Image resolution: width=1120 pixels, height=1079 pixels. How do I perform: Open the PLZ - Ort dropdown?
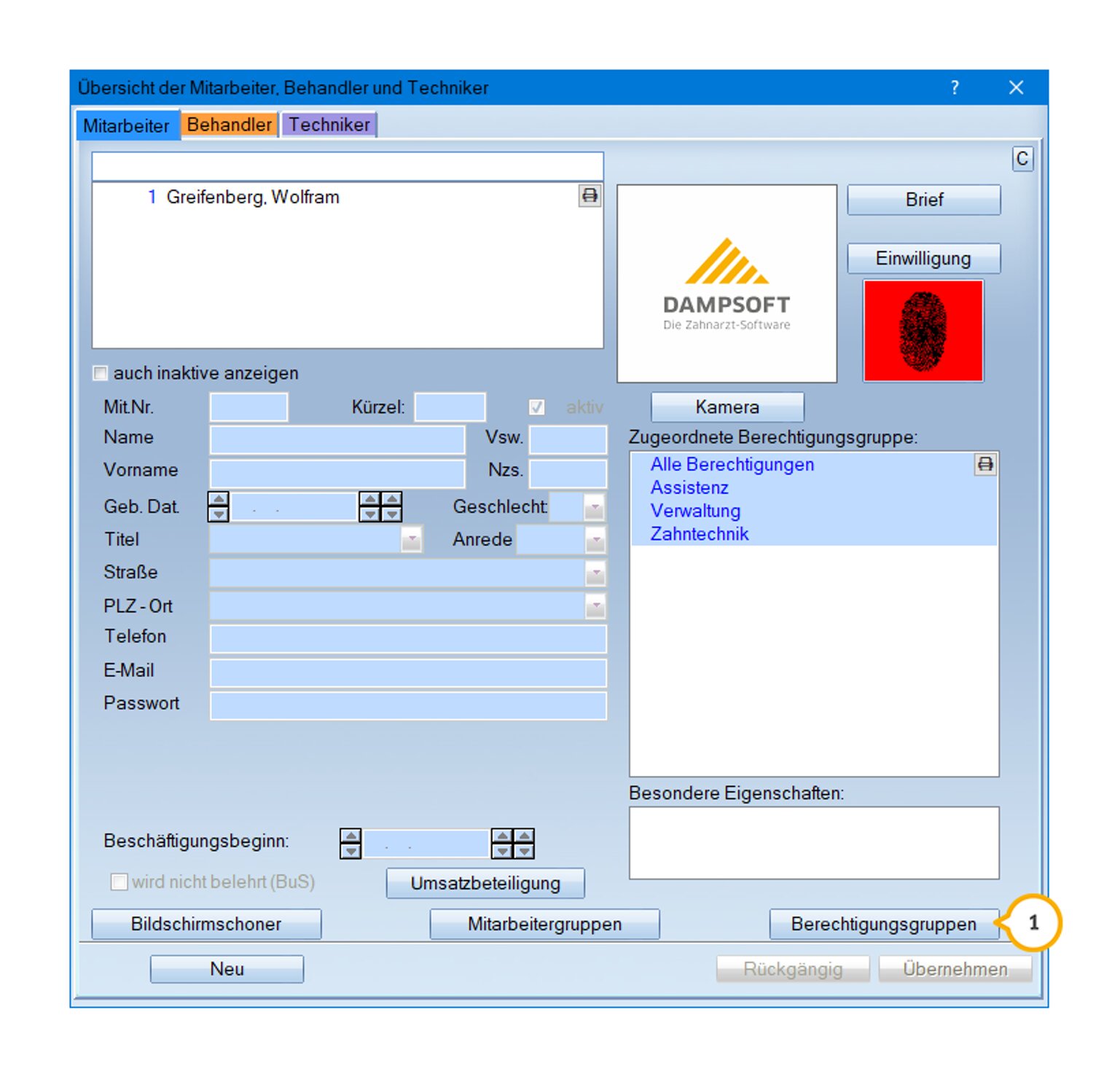pos(595,605)
